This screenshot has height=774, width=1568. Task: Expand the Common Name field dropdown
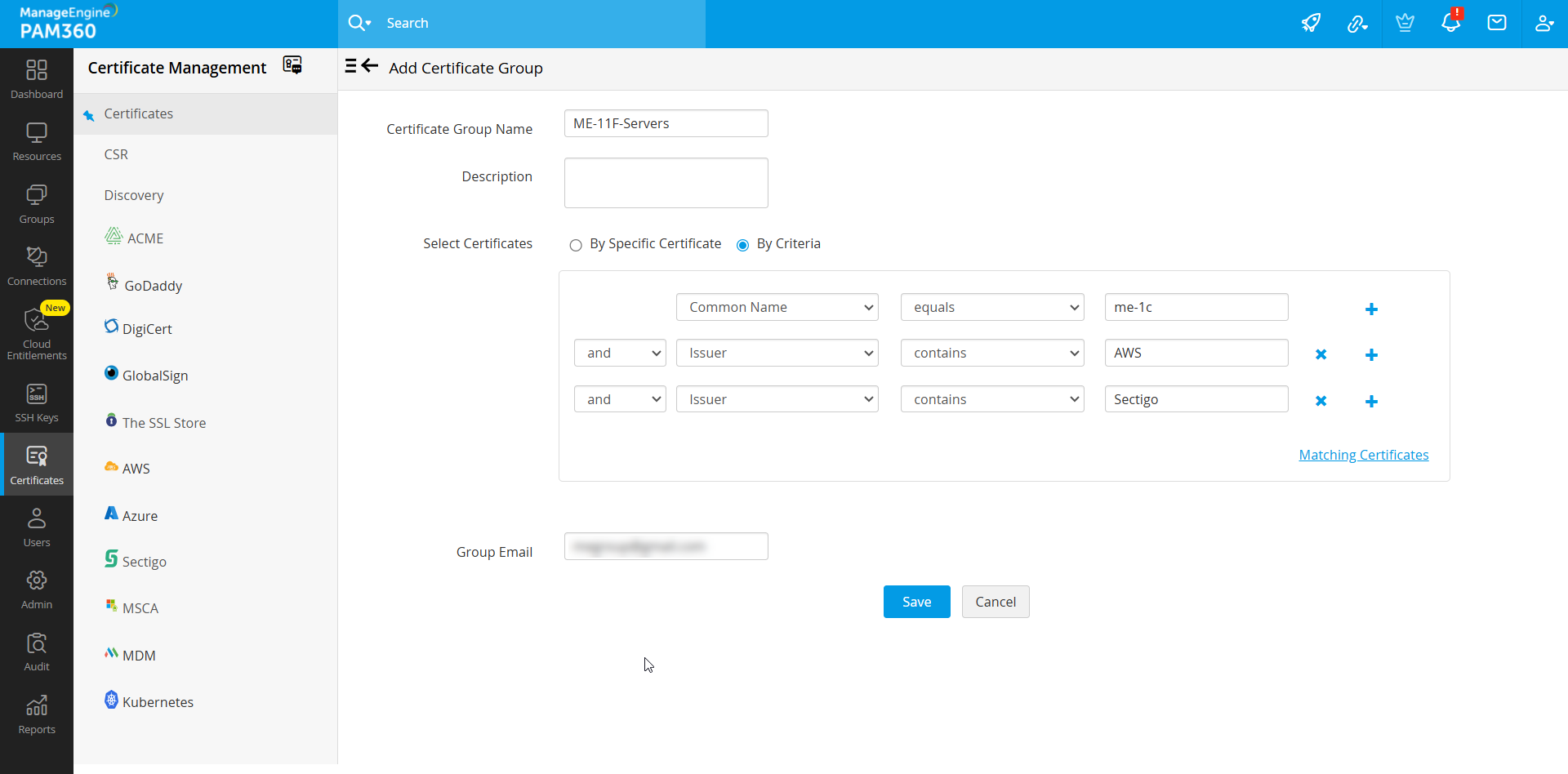coord(777,307)
